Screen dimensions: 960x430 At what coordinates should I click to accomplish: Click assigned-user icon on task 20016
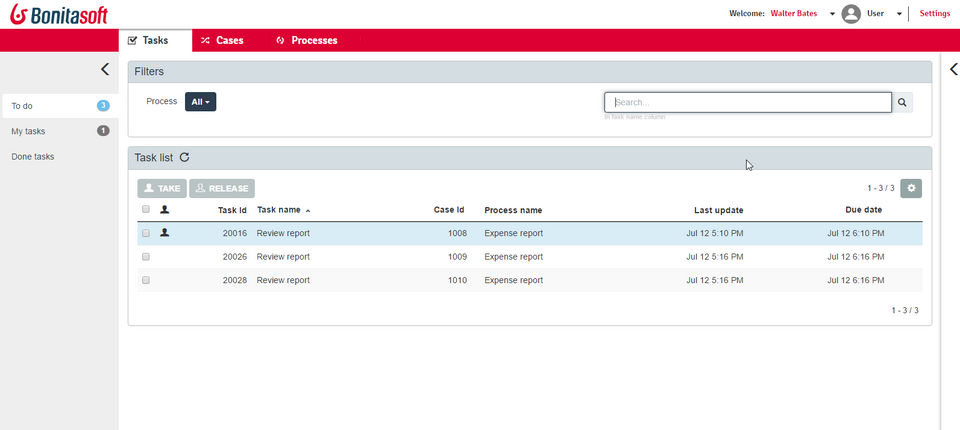coord(165,233)
